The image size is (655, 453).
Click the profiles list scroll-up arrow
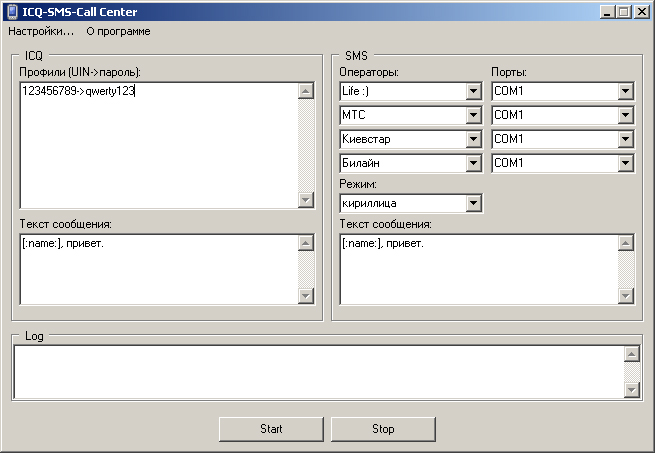pos(306,91)
